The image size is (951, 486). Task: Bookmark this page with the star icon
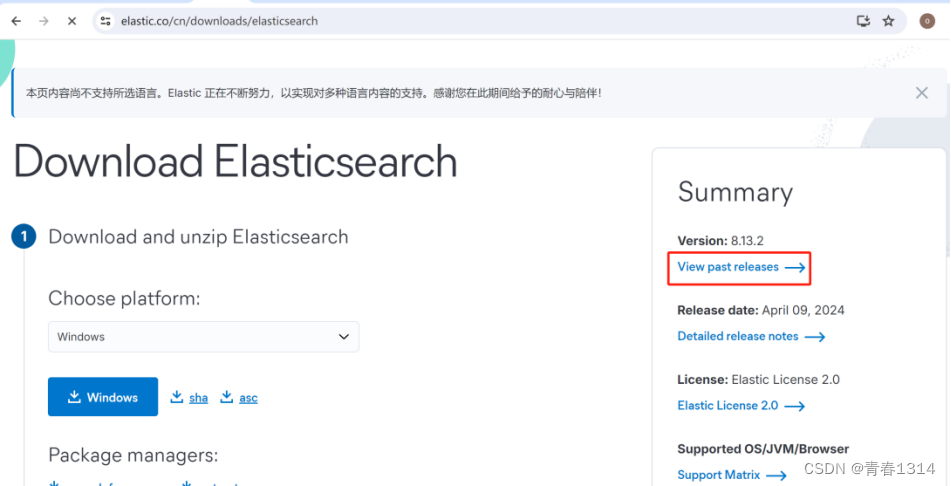pos(889,21)
